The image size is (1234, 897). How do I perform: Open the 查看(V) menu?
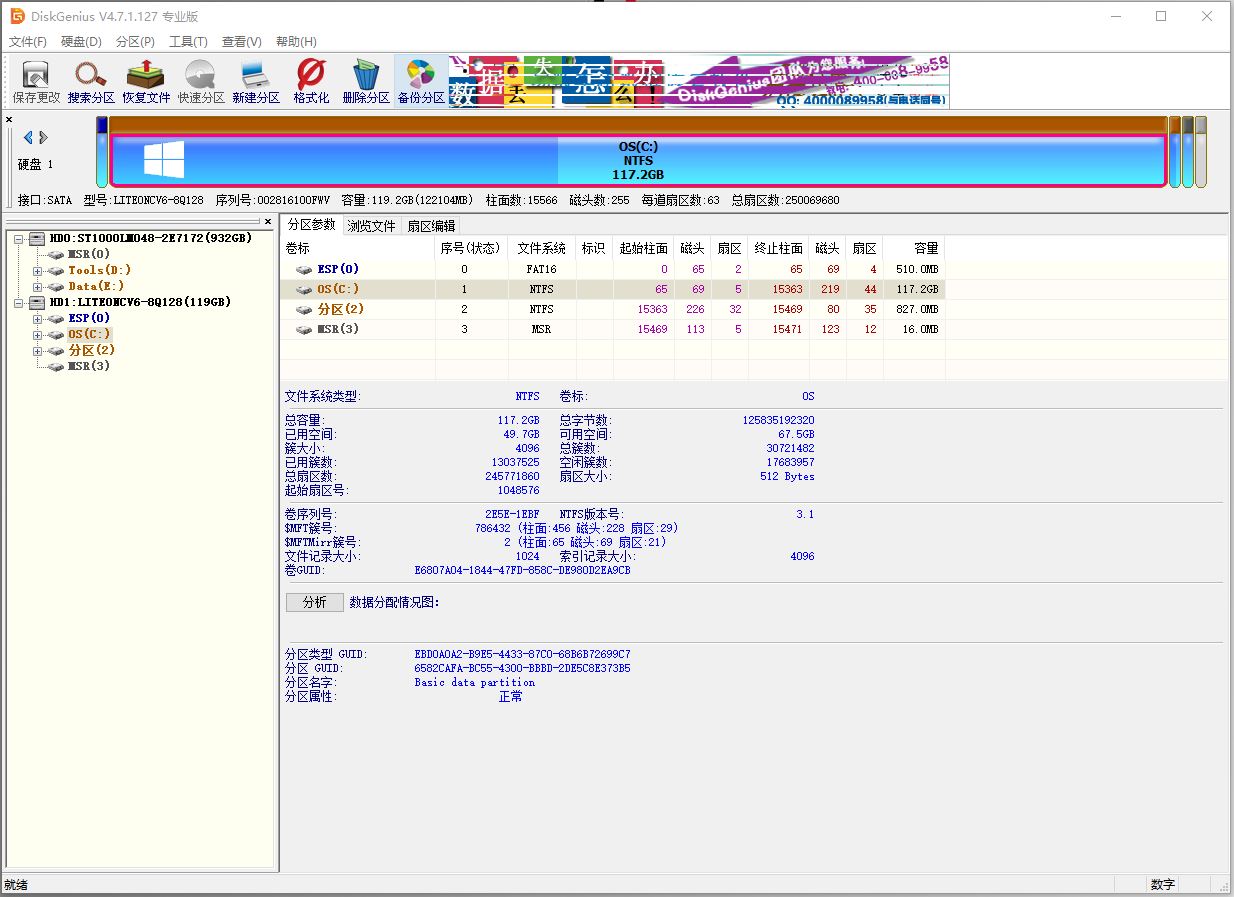pos(241,42)
